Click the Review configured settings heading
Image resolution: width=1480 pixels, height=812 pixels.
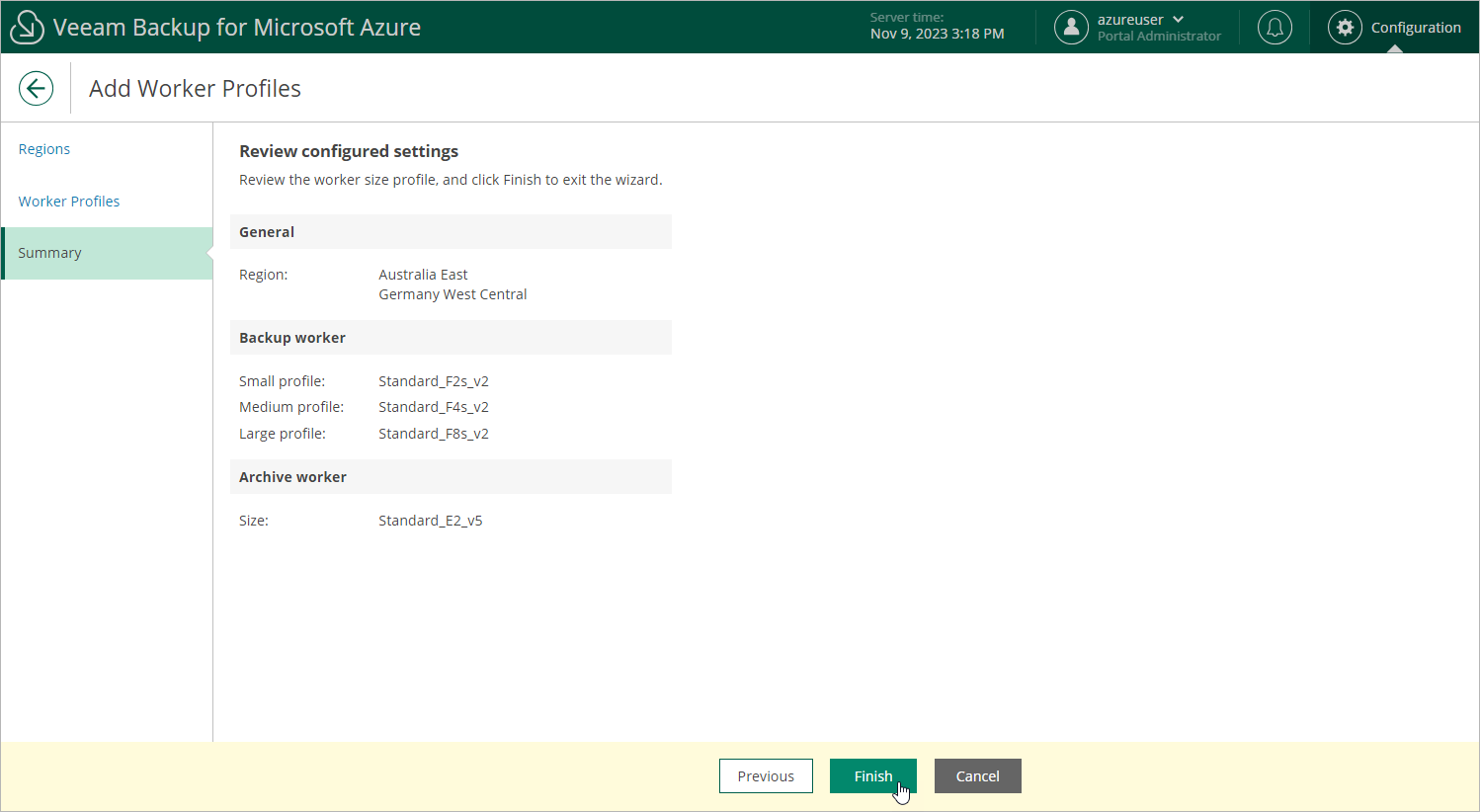[349, 151]
